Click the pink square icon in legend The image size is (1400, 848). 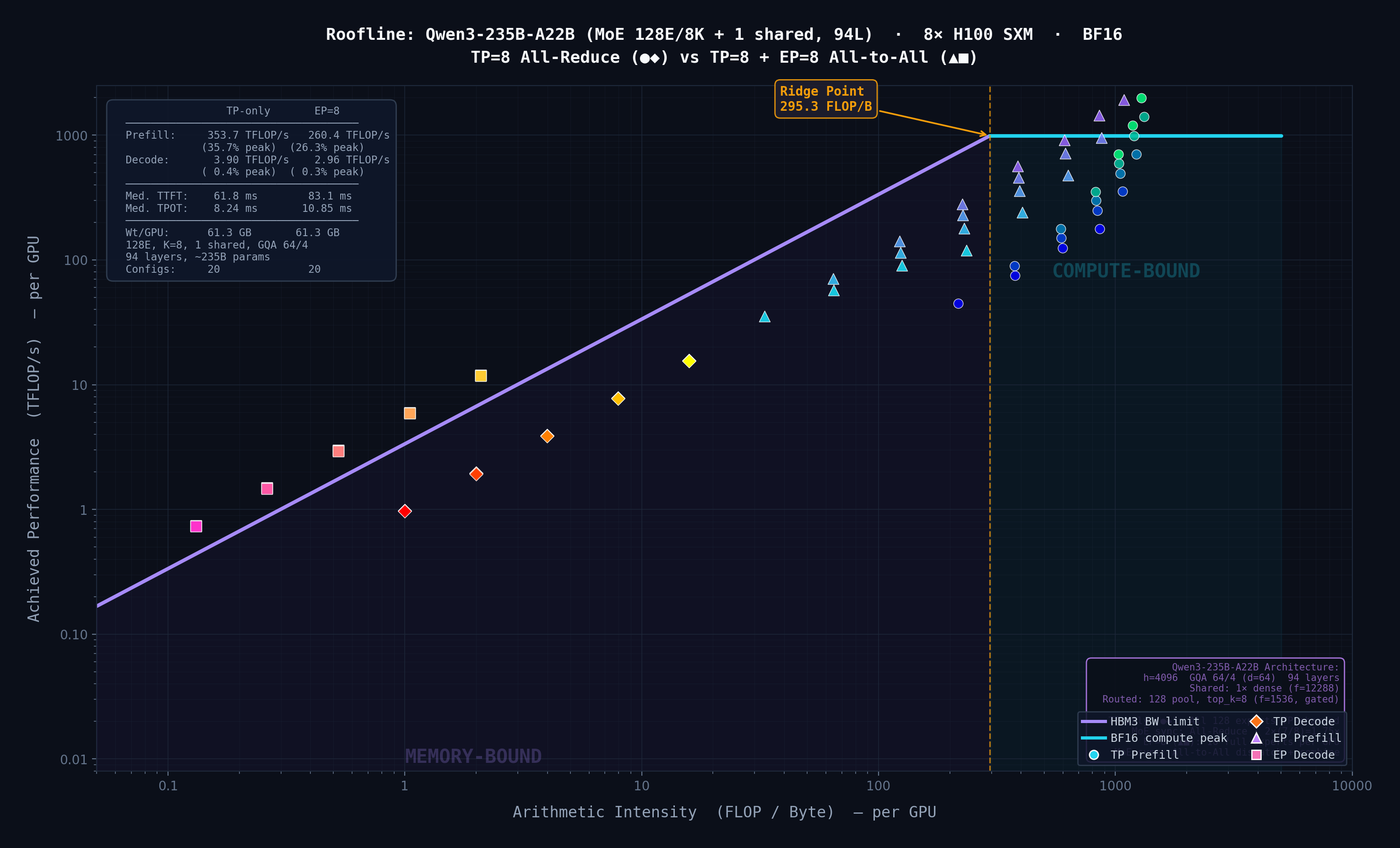click(1256, 755)
